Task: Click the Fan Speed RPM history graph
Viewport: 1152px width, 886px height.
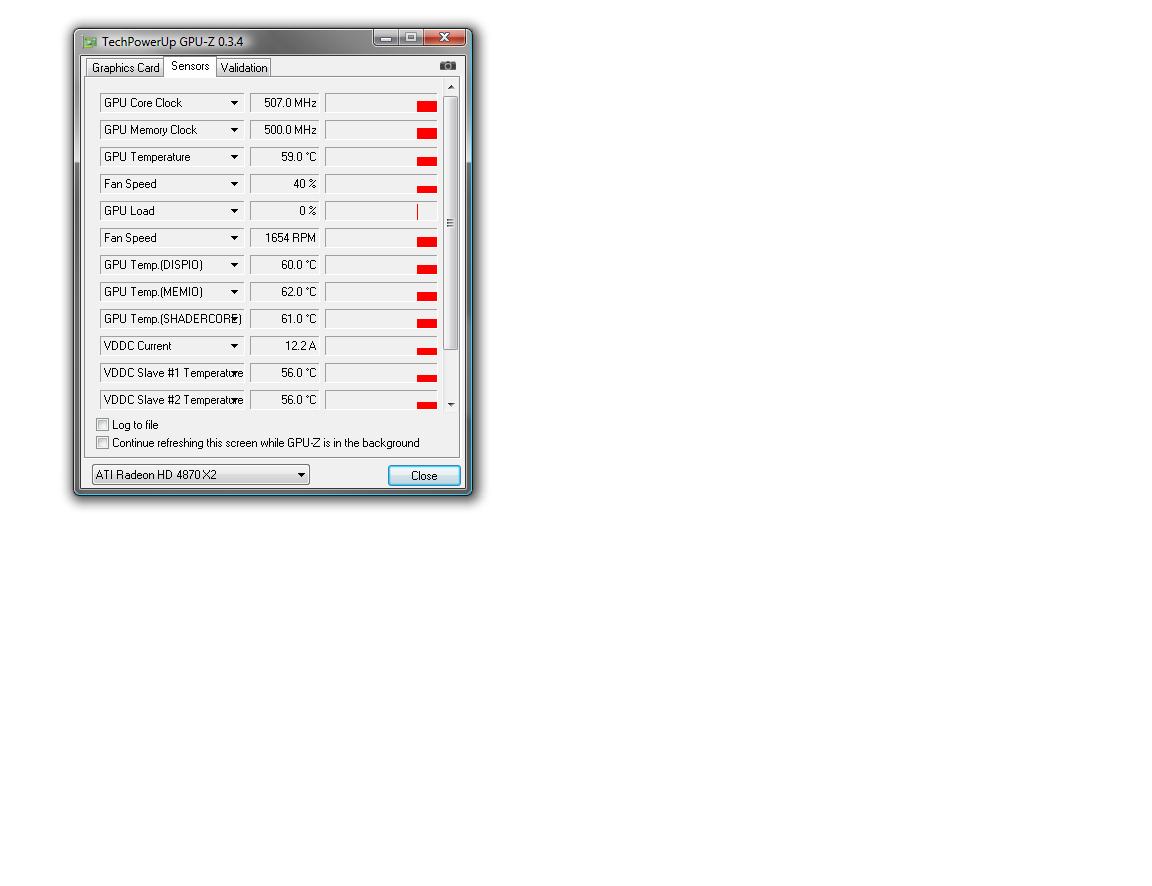Action: coord(381,238)
